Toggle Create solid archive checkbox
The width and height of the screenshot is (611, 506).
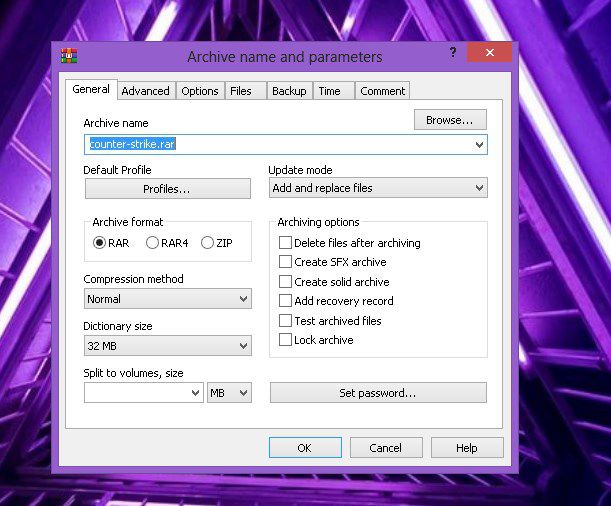[285, 281]
